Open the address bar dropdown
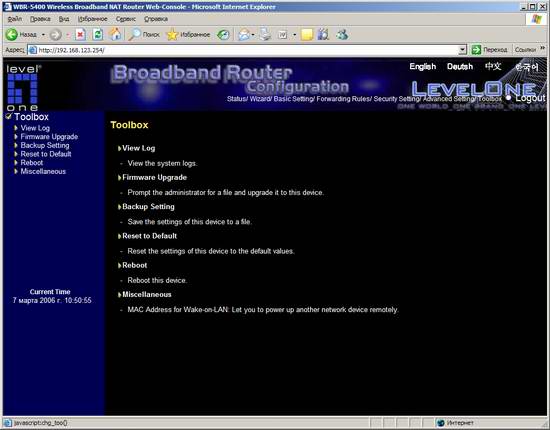550x430 pixels. click(x=463, y=50)
